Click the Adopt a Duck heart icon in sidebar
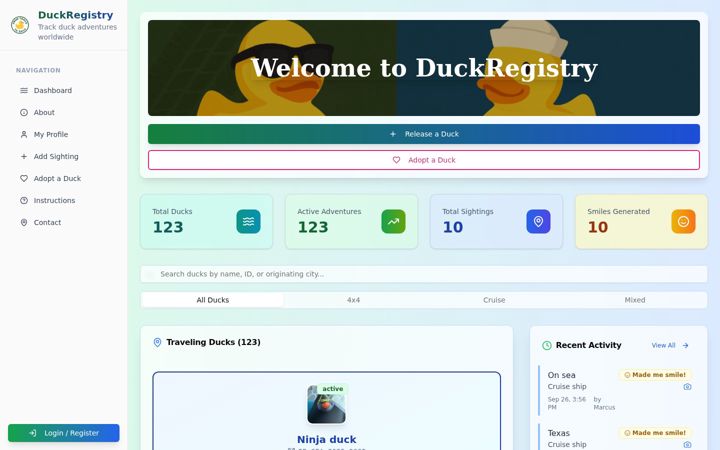Image resolution: width=720 pixels, height=450 pixels. 24,179
